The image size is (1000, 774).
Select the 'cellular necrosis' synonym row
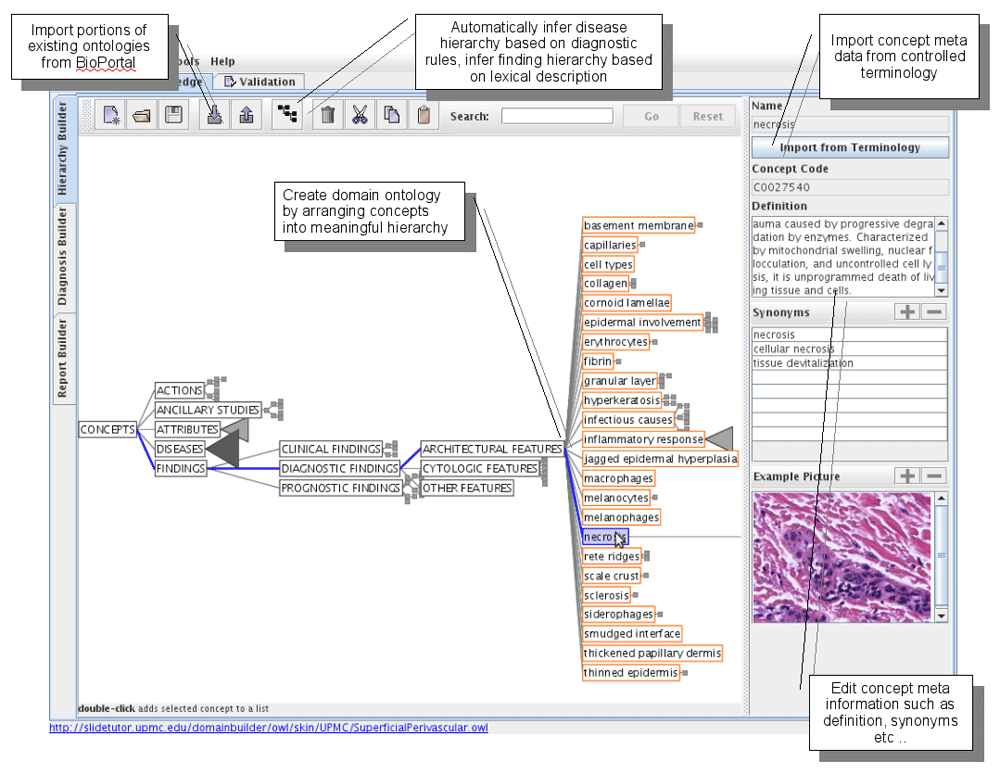pos(849,349)
